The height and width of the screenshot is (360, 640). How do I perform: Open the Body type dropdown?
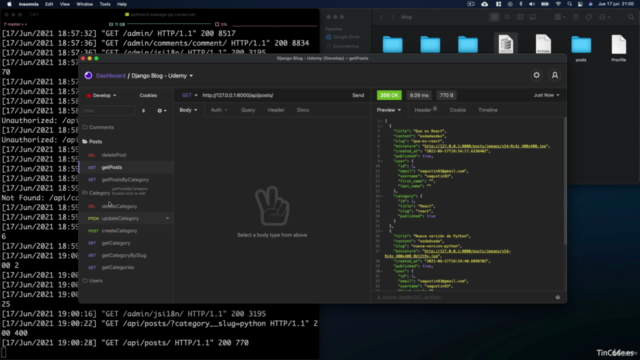coord(188,110)
